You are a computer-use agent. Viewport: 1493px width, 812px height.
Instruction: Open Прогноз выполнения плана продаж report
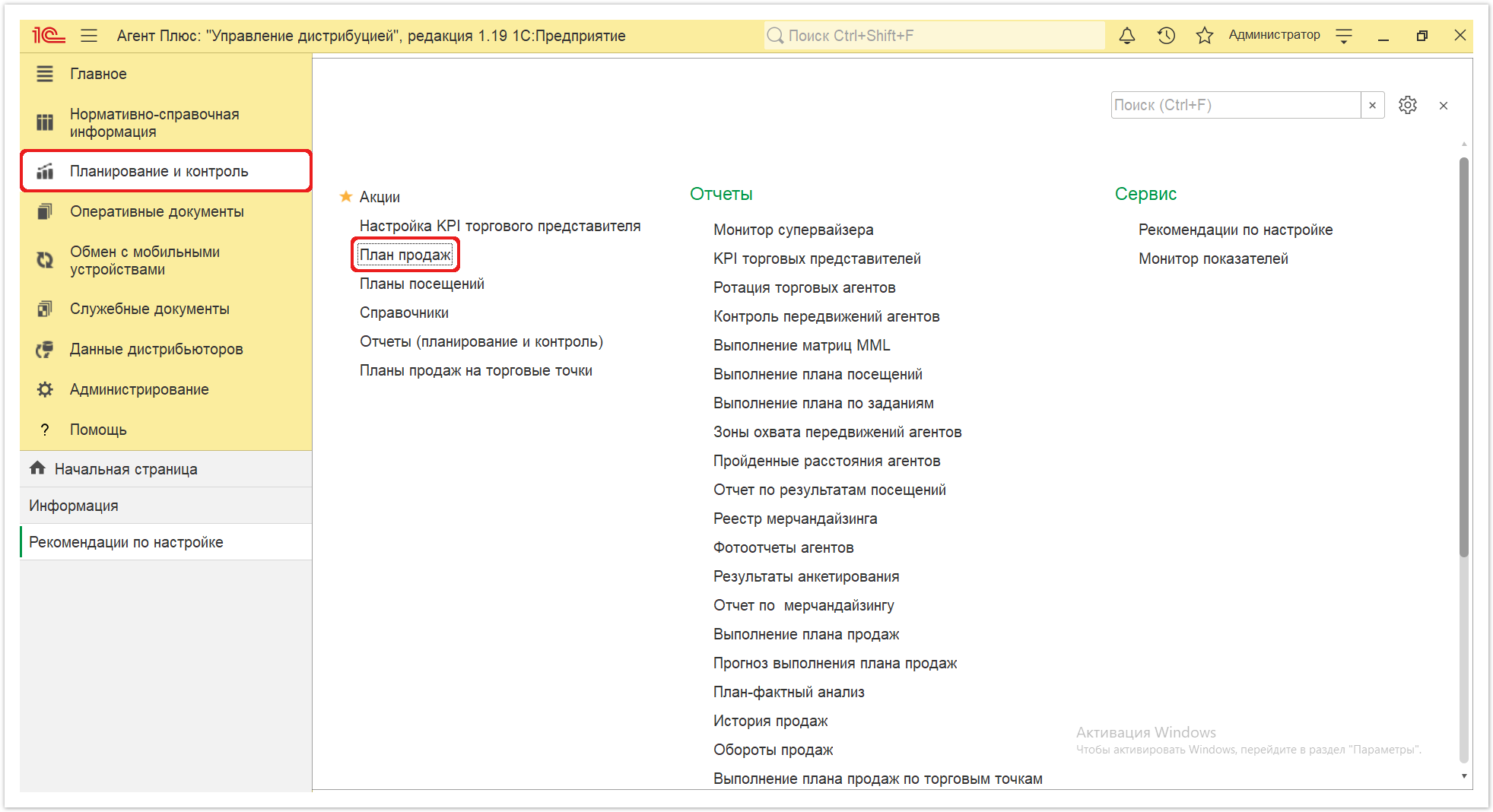tap(835, 663)
